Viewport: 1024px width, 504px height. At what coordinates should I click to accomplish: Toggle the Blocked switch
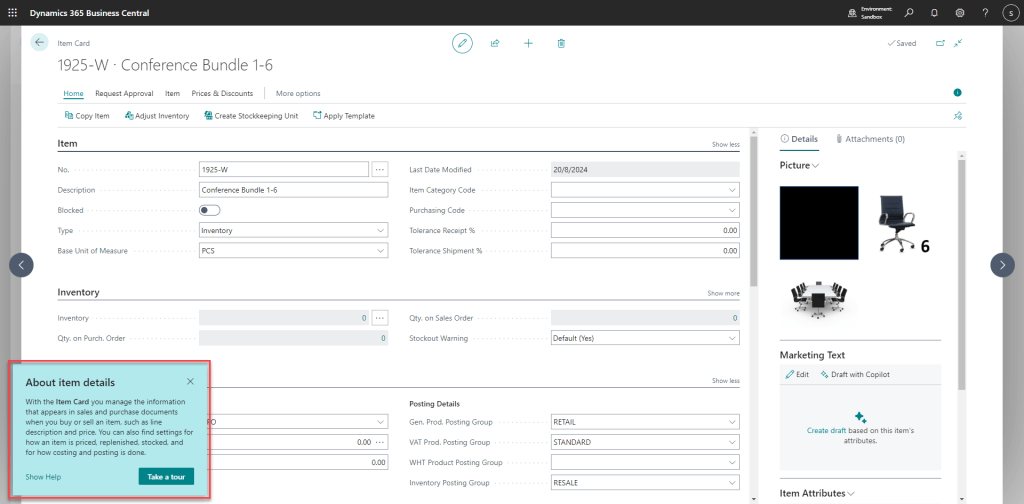209,210
